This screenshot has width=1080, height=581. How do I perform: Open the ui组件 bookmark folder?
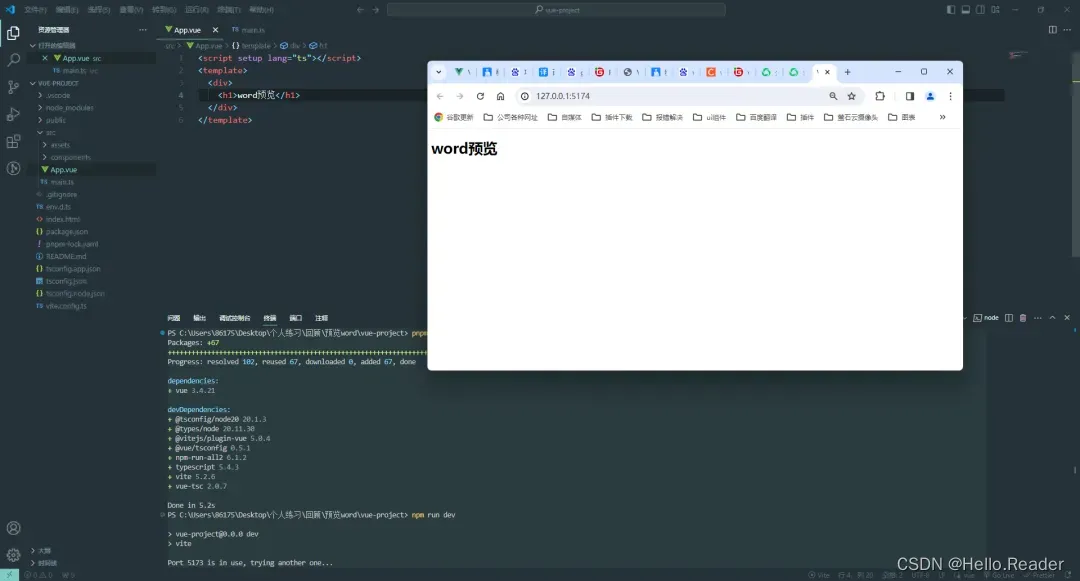pos(709,117)
